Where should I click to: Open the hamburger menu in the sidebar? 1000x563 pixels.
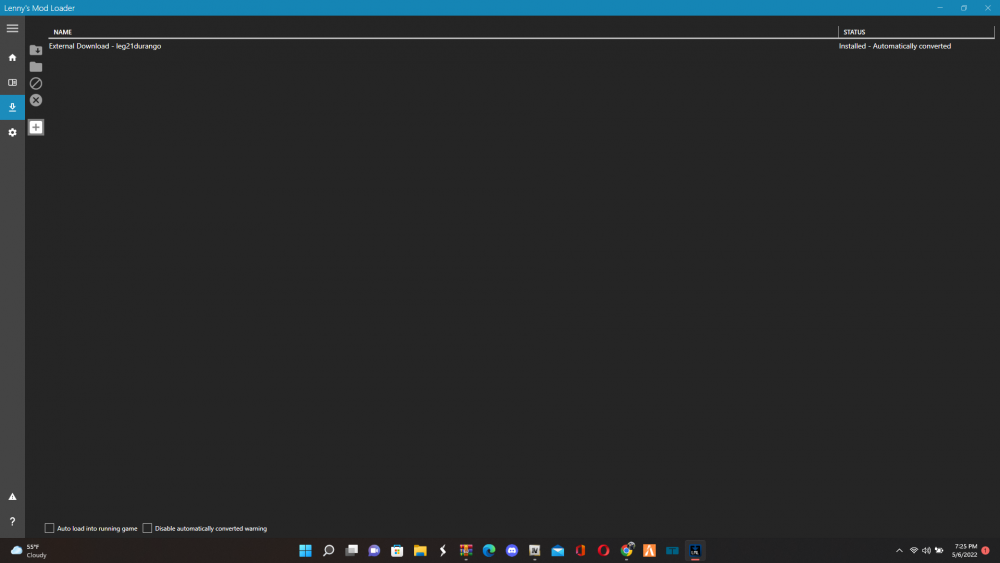pos(12,29)
